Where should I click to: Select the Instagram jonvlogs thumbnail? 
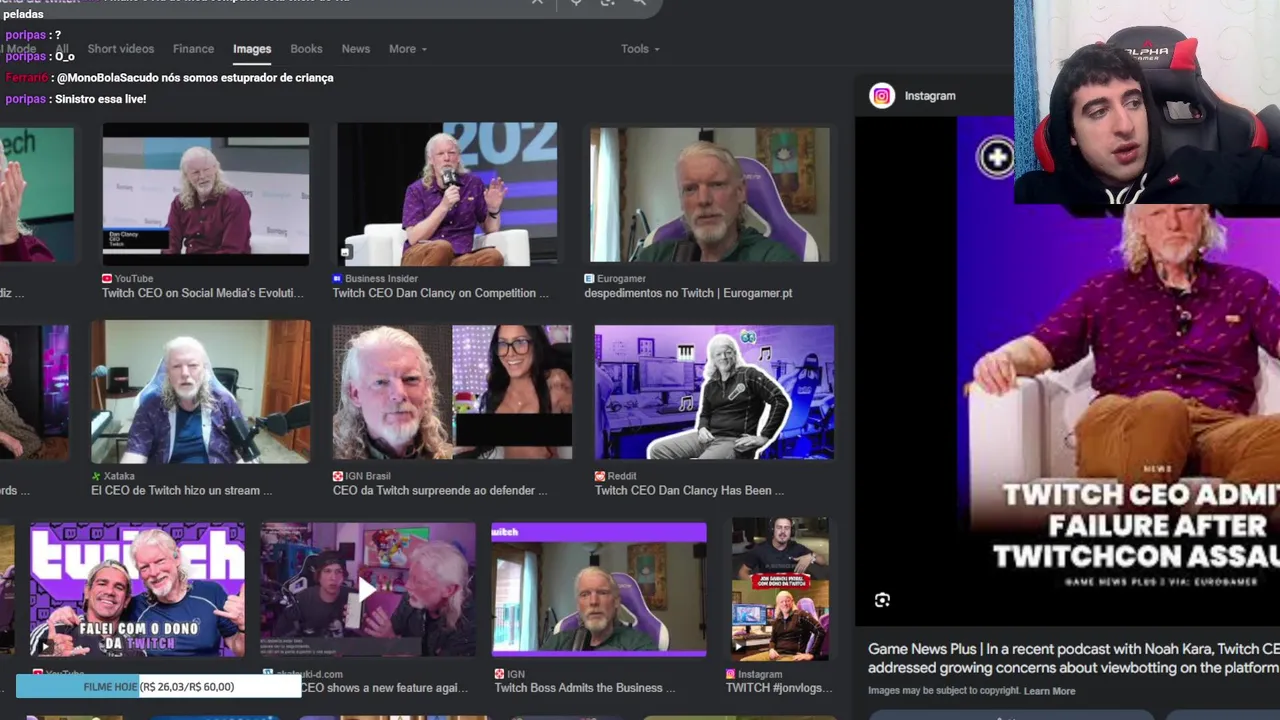click(x=780, y=590)
